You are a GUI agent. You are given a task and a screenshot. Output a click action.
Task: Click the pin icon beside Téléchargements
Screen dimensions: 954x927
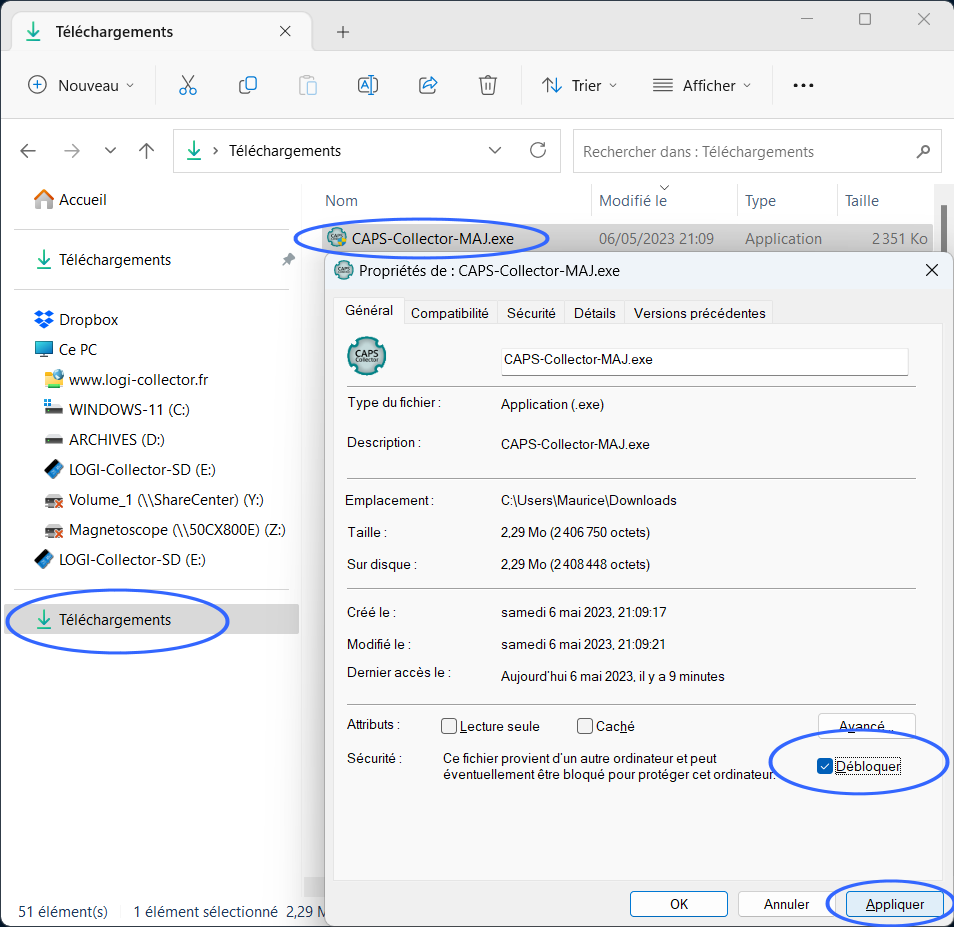click(288, 260)
